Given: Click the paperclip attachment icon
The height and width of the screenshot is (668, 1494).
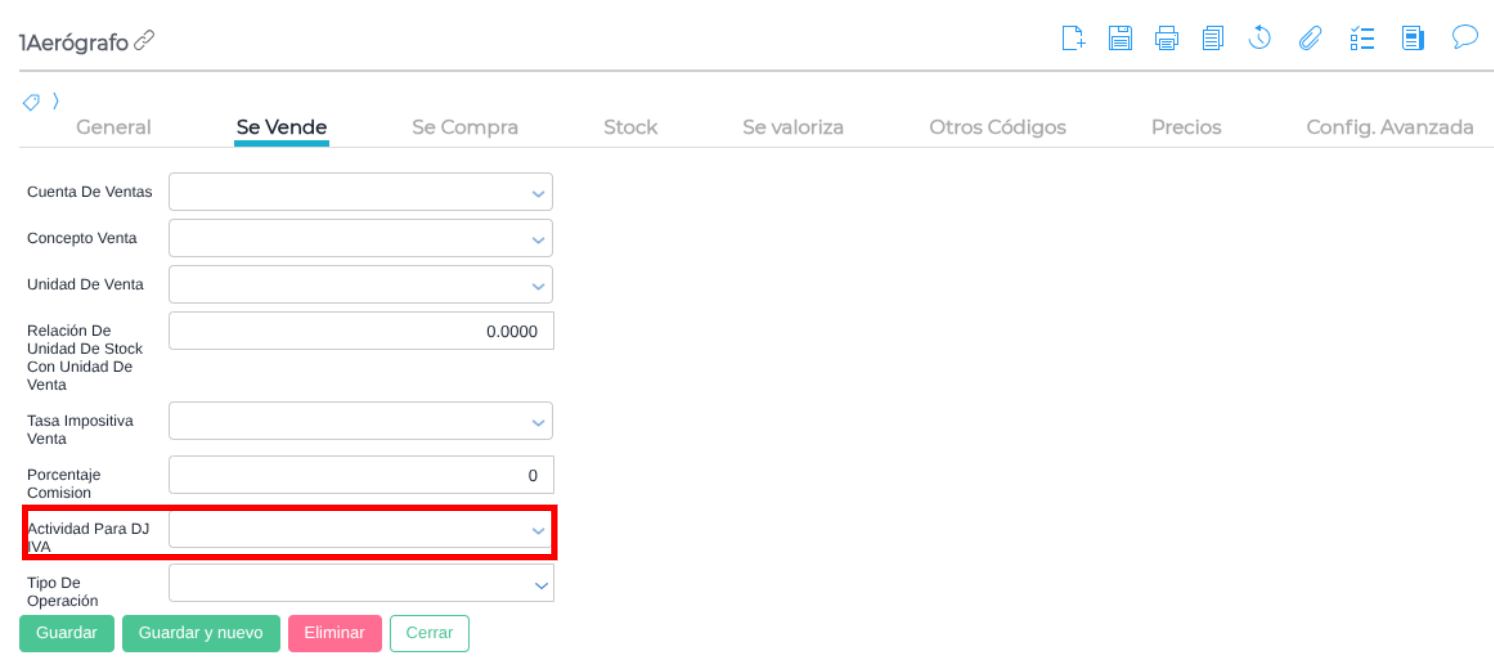Looking at the screenshot, I should 1310,39.
